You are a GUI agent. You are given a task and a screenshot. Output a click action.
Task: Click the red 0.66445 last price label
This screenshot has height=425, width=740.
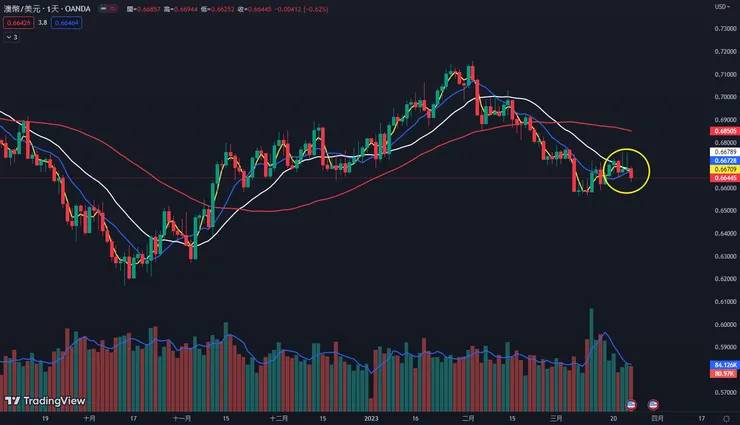pos(725,178)
